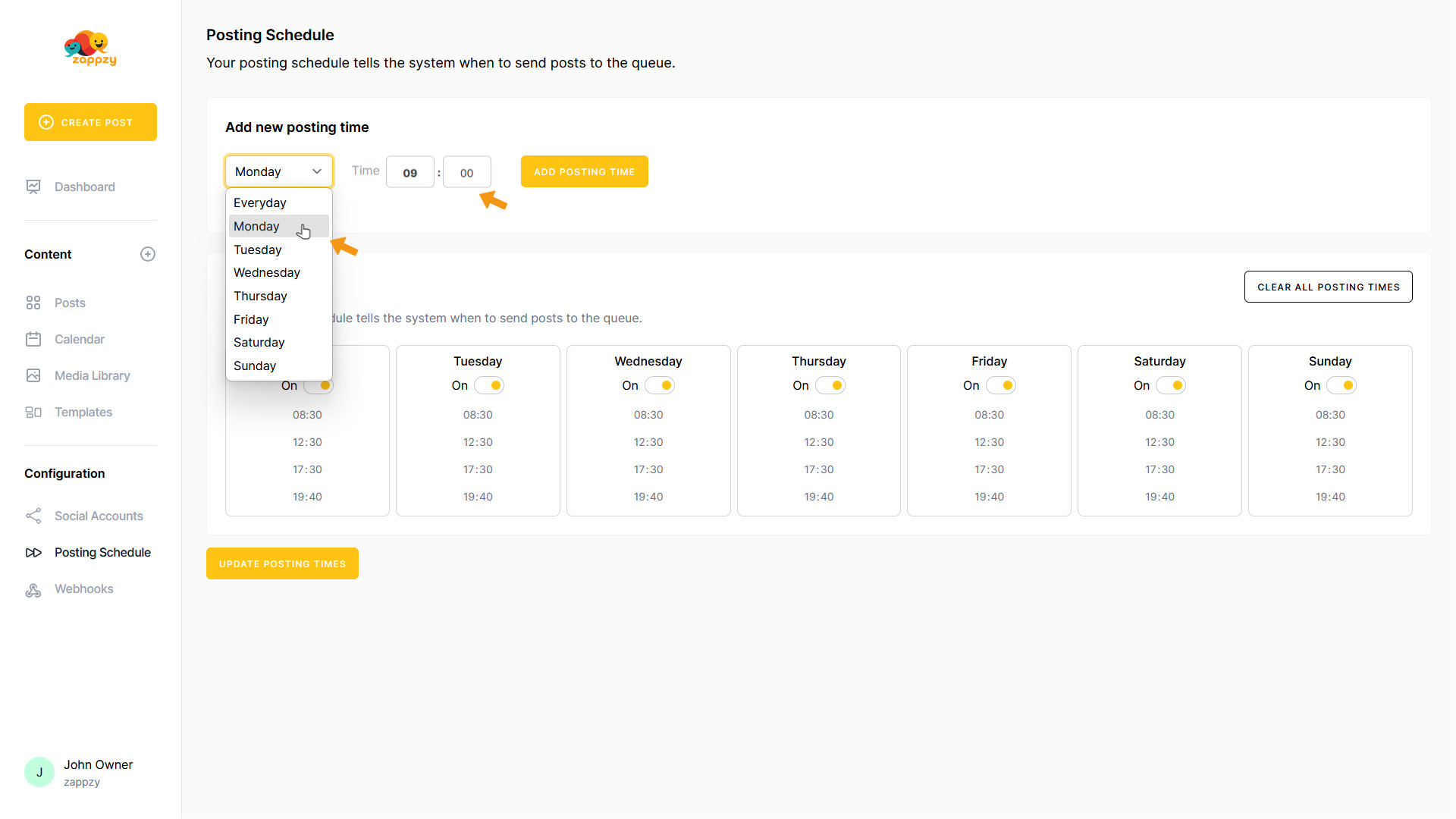Pick Saturday from day options

259,342
